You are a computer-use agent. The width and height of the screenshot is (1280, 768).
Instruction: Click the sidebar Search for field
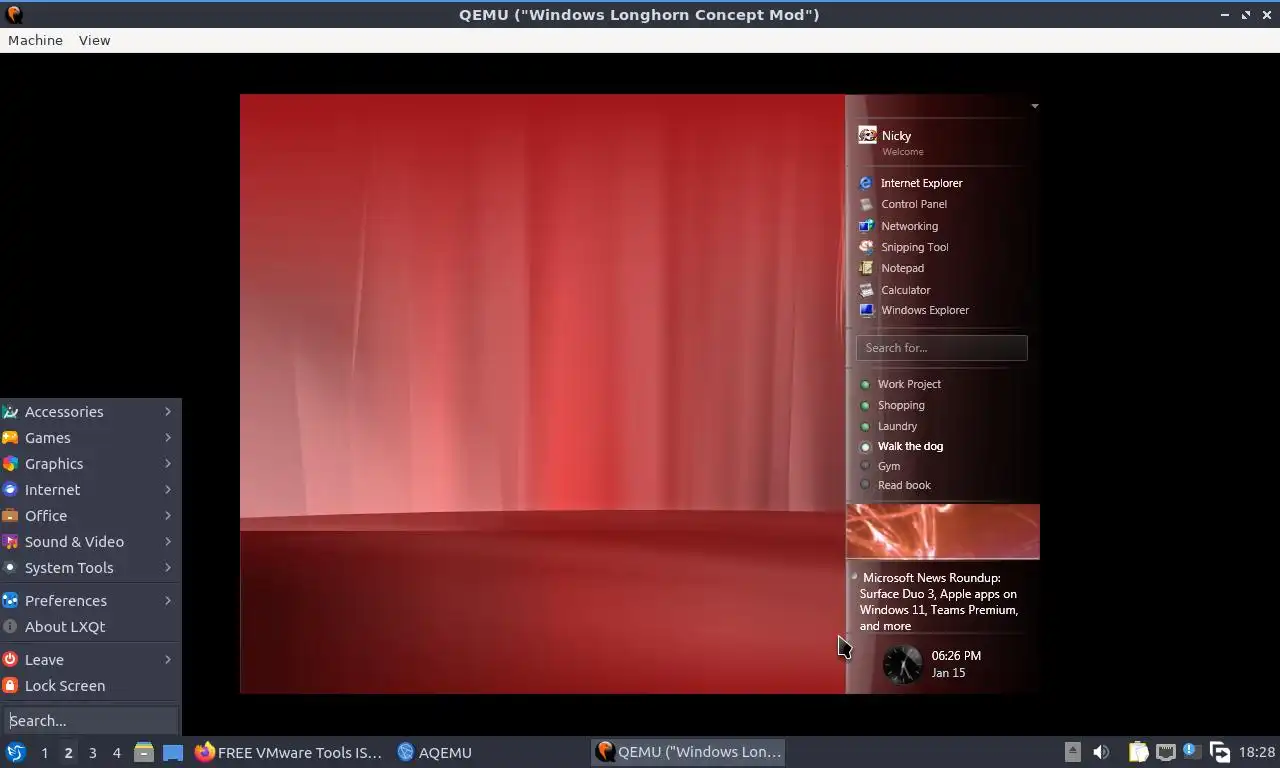coord(942,348)
